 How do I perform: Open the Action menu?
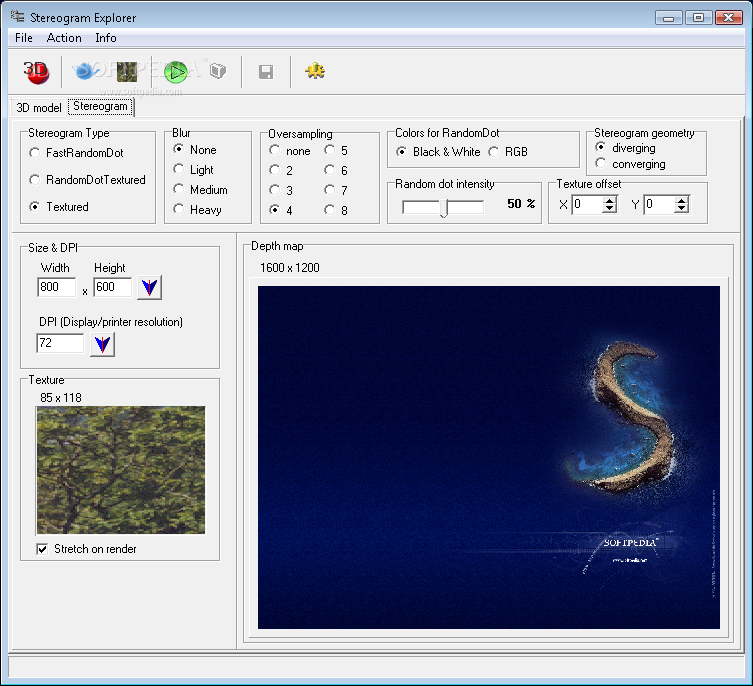[x=64, y=38]
